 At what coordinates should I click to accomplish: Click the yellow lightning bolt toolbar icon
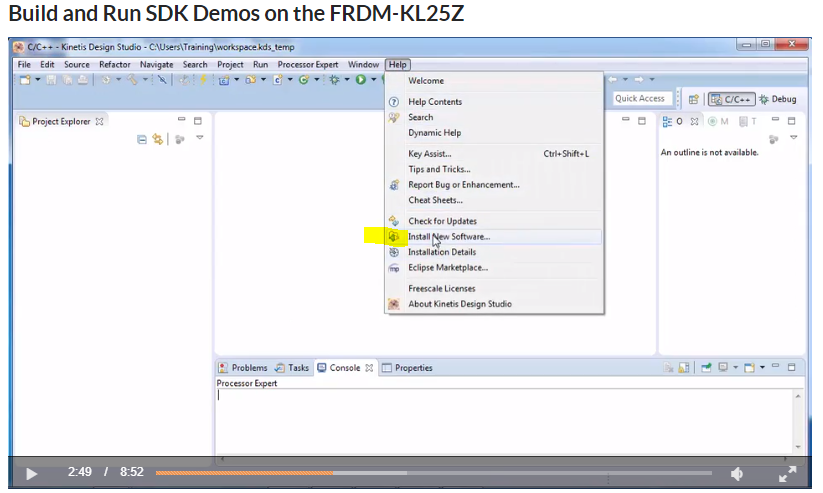(x=203, y=80)
